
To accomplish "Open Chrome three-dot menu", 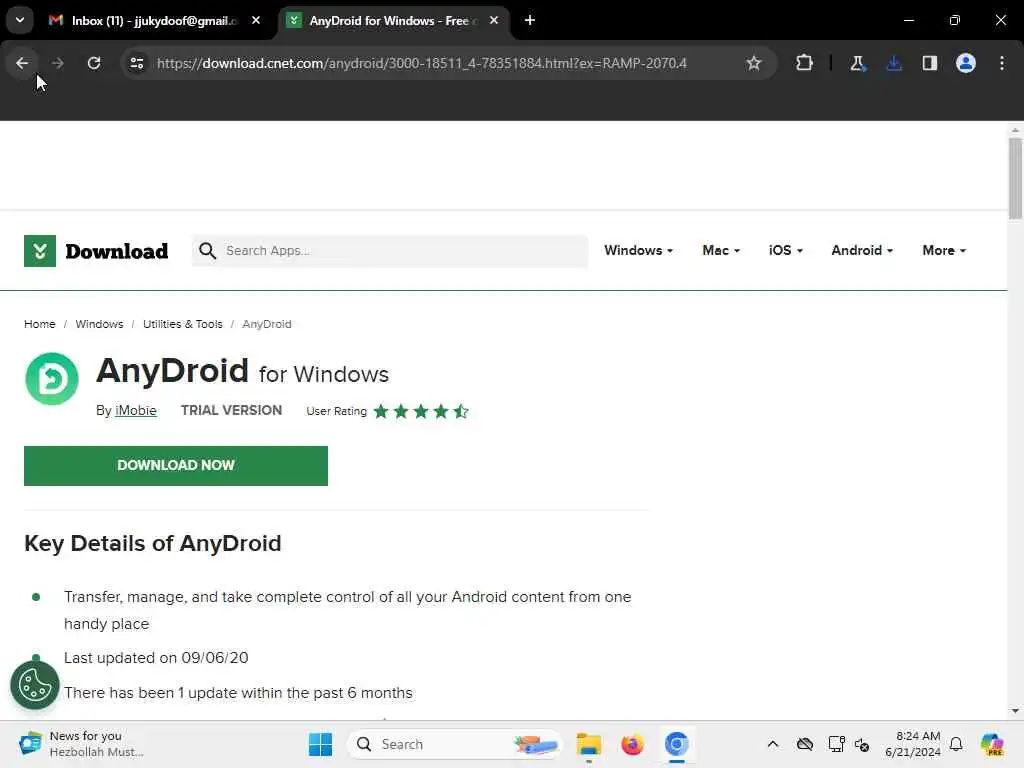I will point(1002,63).
